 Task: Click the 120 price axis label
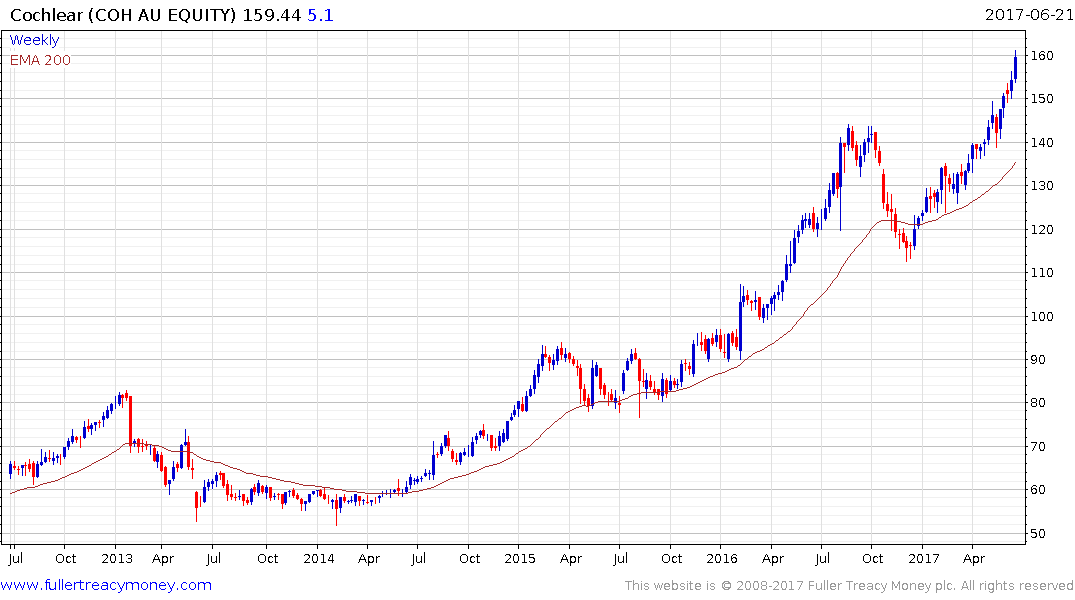[x=1042, y=229]
